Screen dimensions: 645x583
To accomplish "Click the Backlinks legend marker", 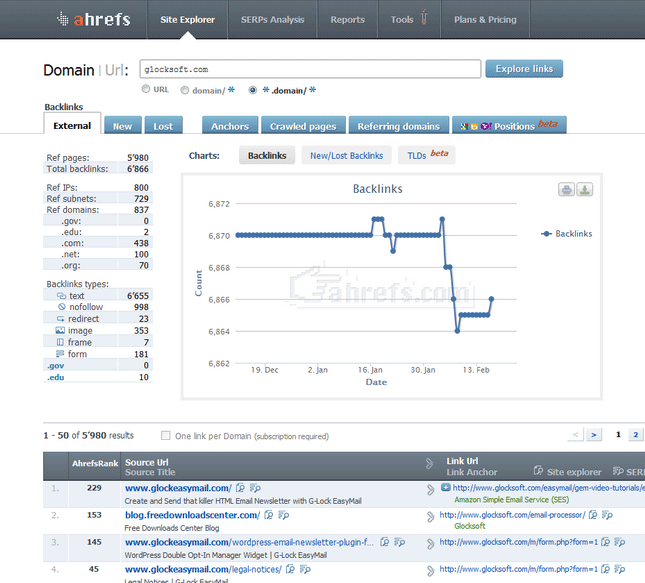I will (546, 234).
